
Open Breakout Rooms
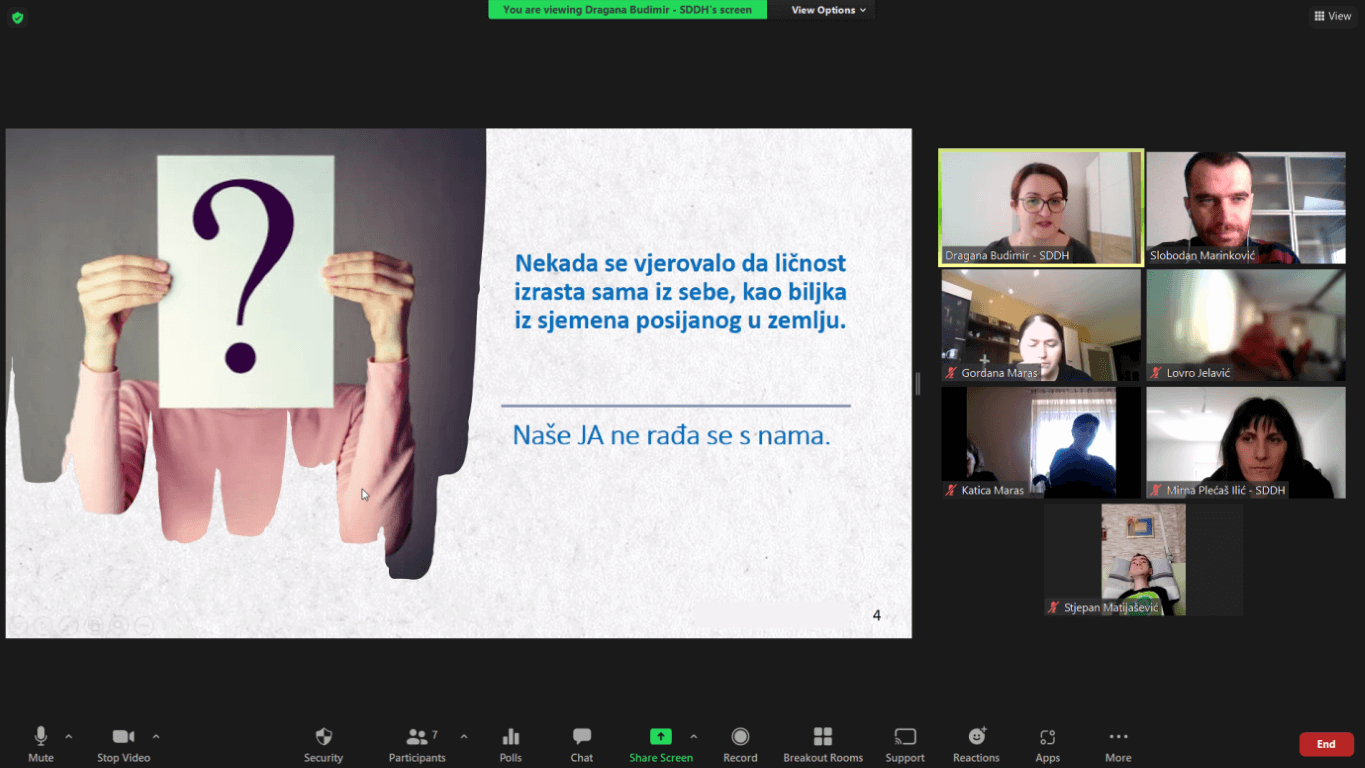(822, 743)
